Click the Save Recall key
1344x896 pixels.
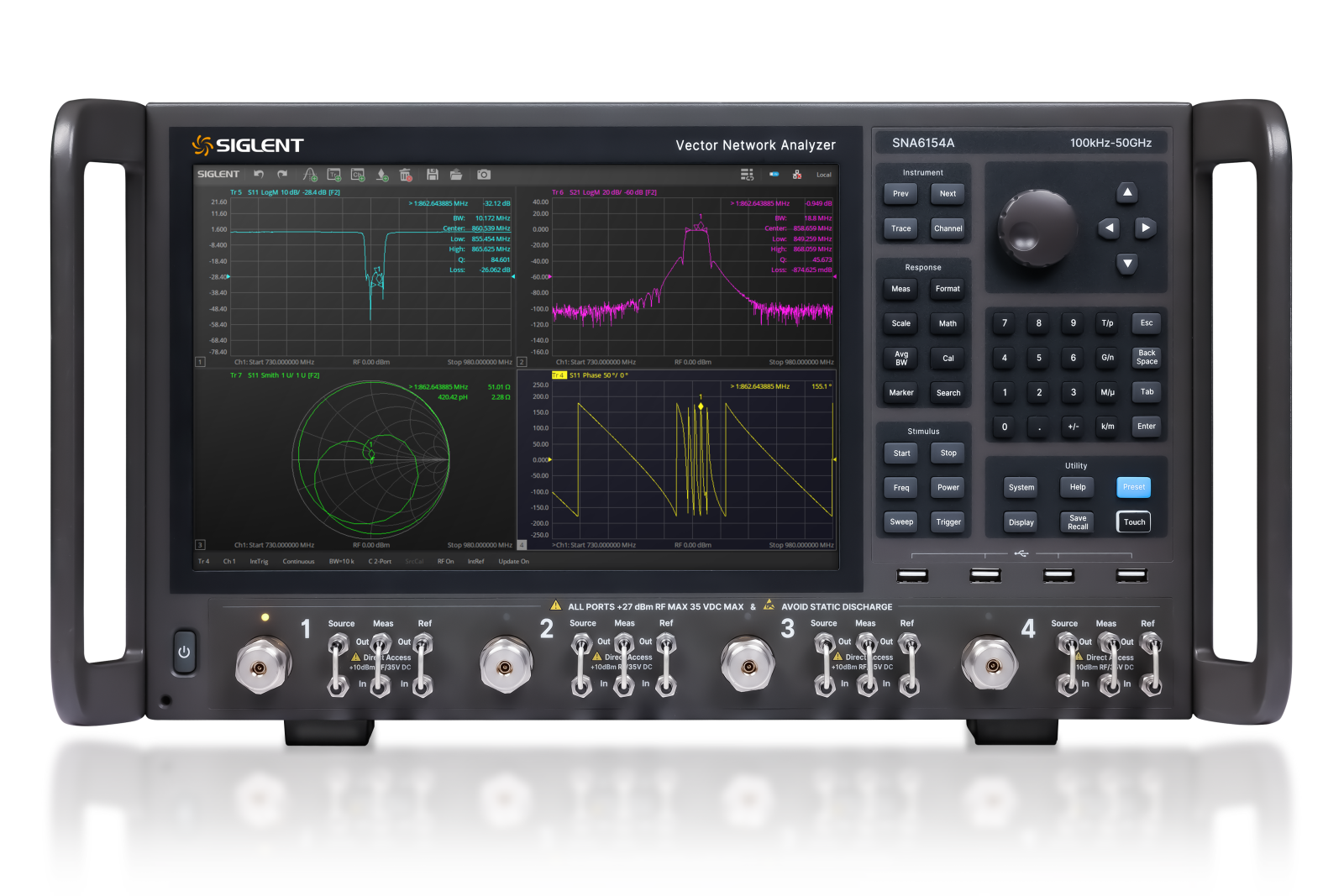tap(1078, 522)
